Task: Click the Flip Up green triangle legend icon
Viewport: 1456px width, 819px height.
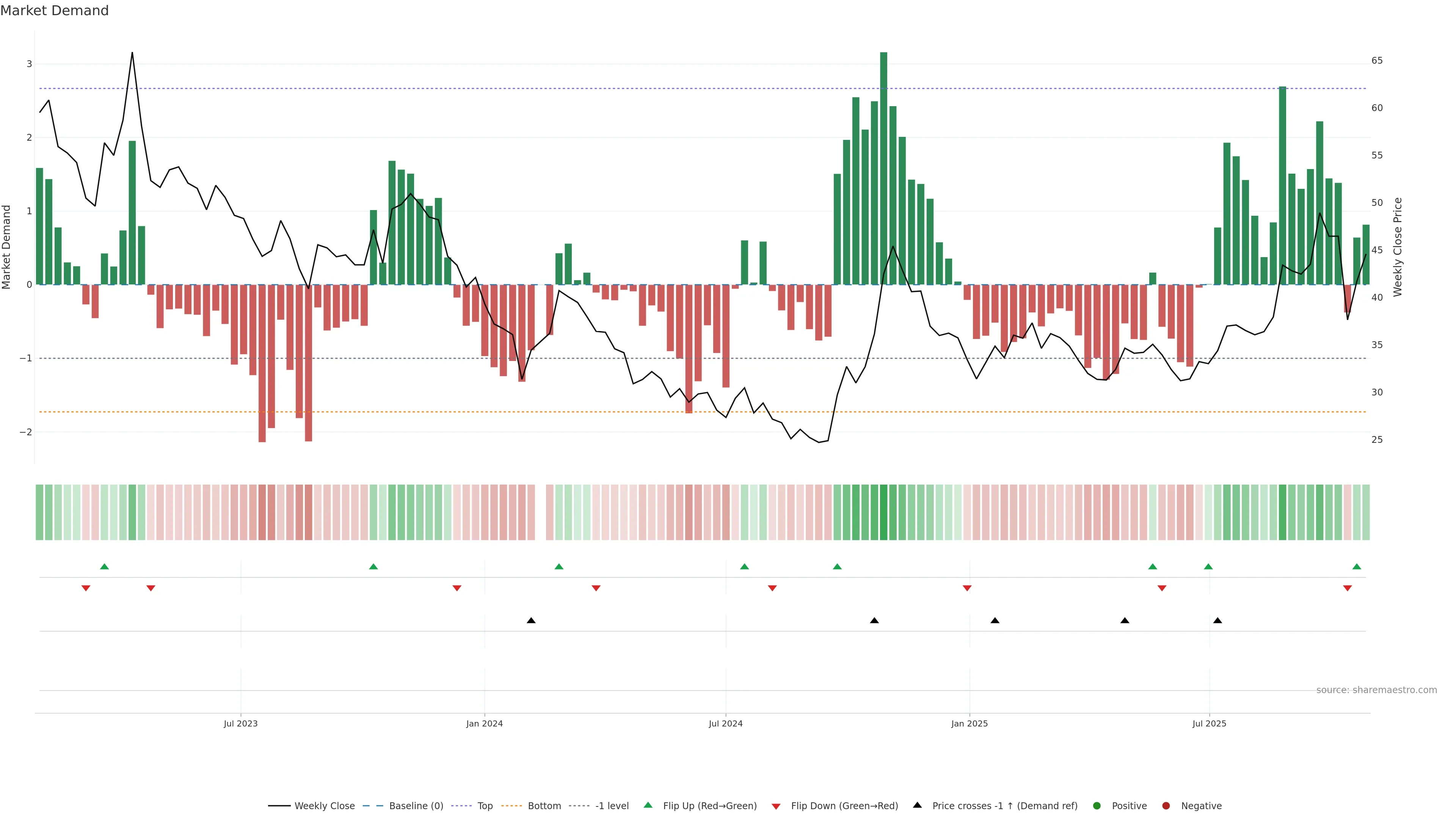Action: tap(648, 805)
